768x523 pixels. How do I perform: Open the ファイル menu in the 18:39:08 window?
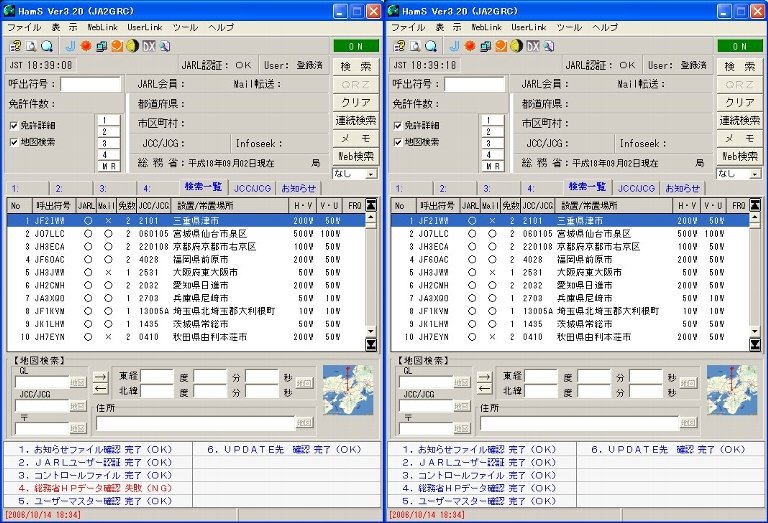coord(24,27)
